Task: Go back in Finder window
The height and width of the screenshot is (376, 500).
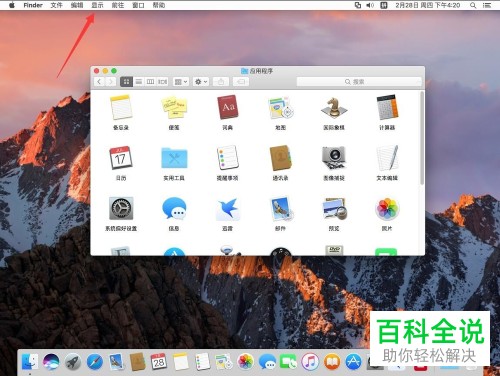Action: click(99, 82)
